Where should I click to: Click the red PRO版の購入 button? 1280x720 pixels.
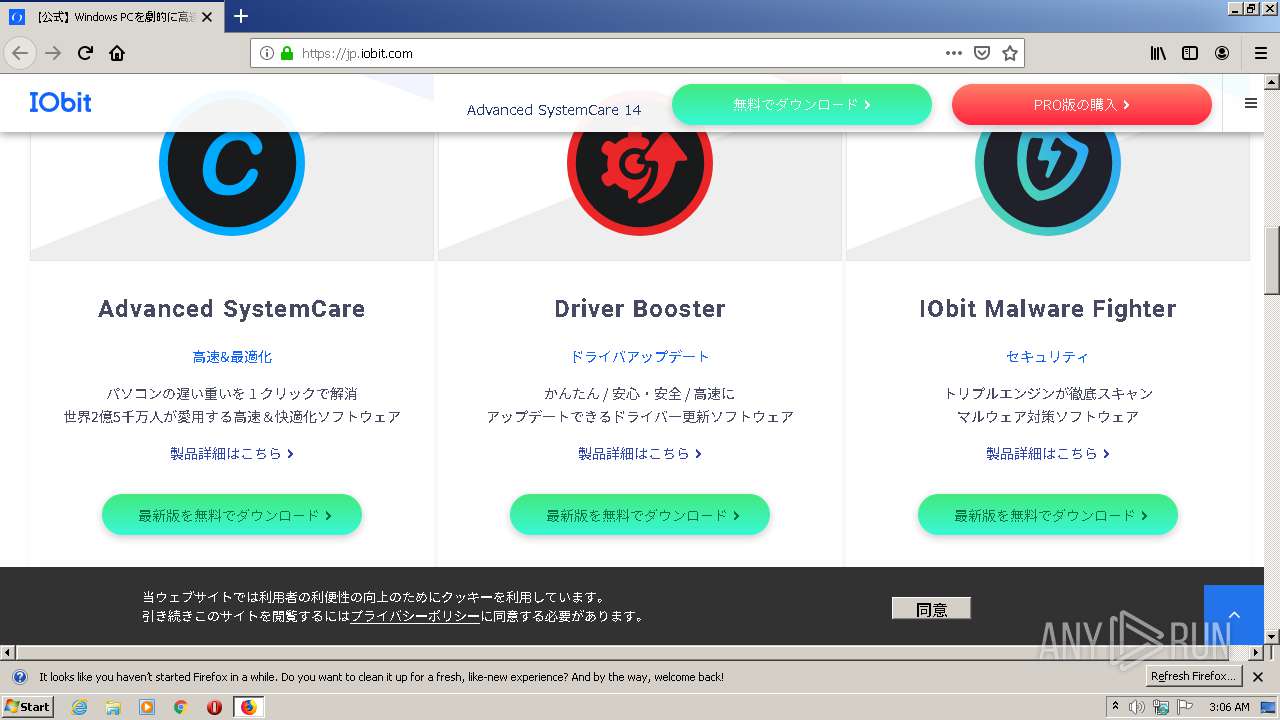(x=1082, y=104)
